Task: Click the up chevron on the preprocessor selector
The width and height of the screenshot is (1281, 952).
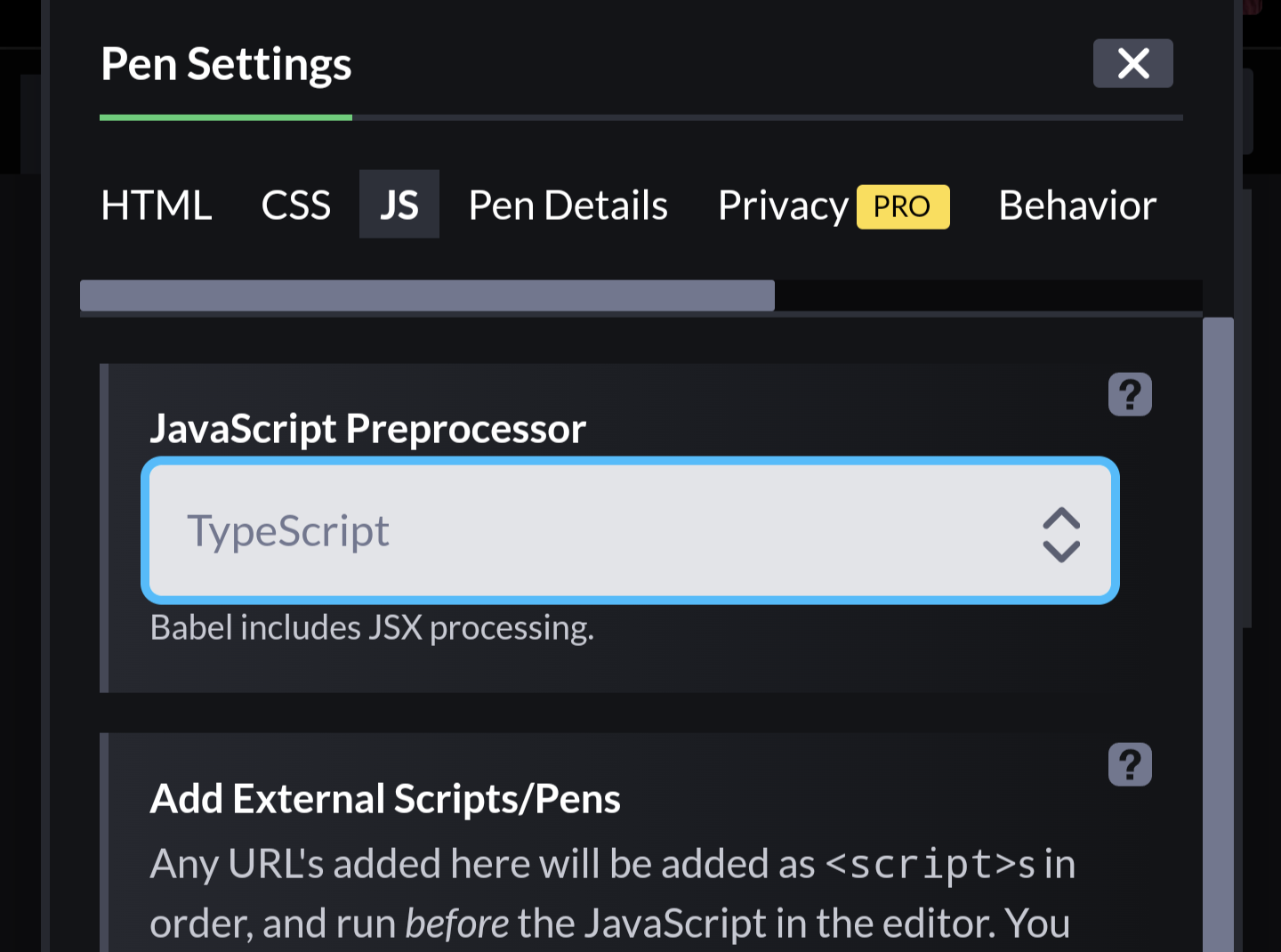Action: point(1060,516)
